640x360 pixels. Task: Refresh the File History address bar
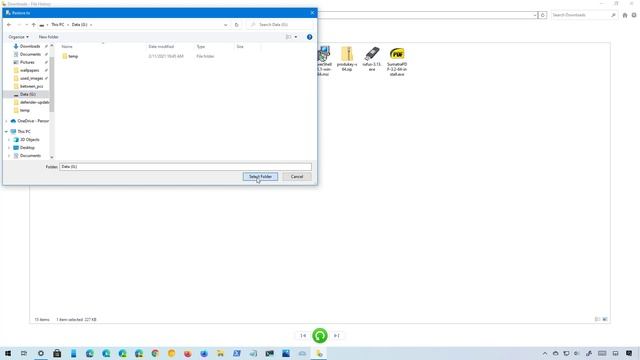[542, 15]
